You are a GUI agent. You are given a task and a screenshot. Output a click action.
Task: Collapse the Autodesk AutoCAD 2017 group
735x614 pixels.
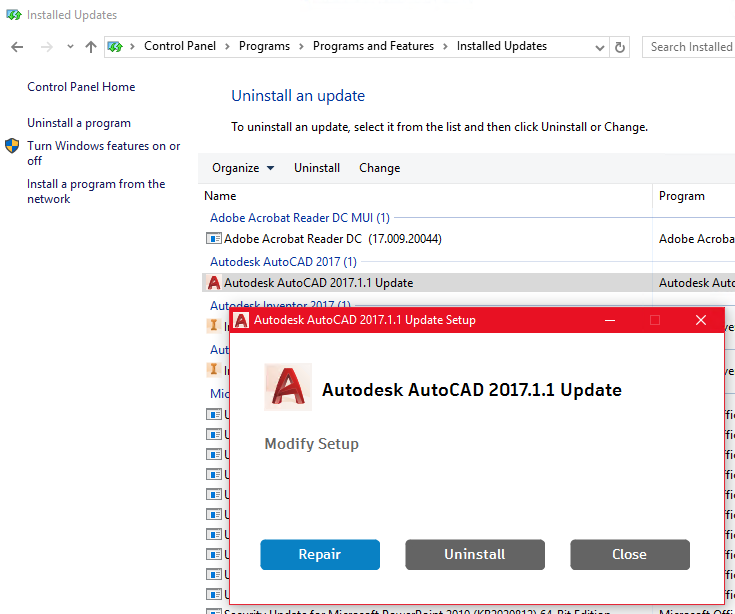click(x=283, y=262)
